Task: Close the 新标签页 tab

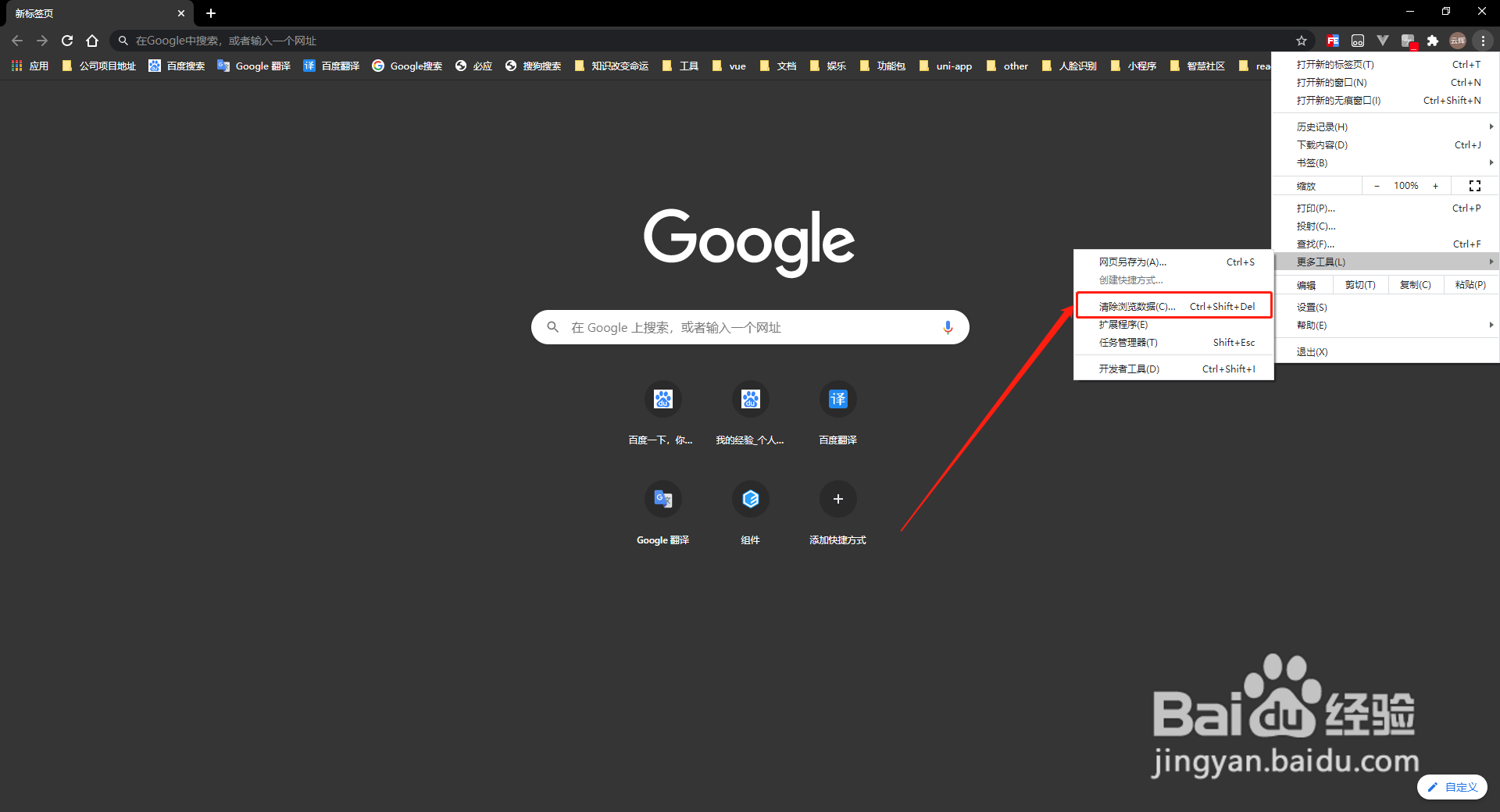Action: [180, 13]
